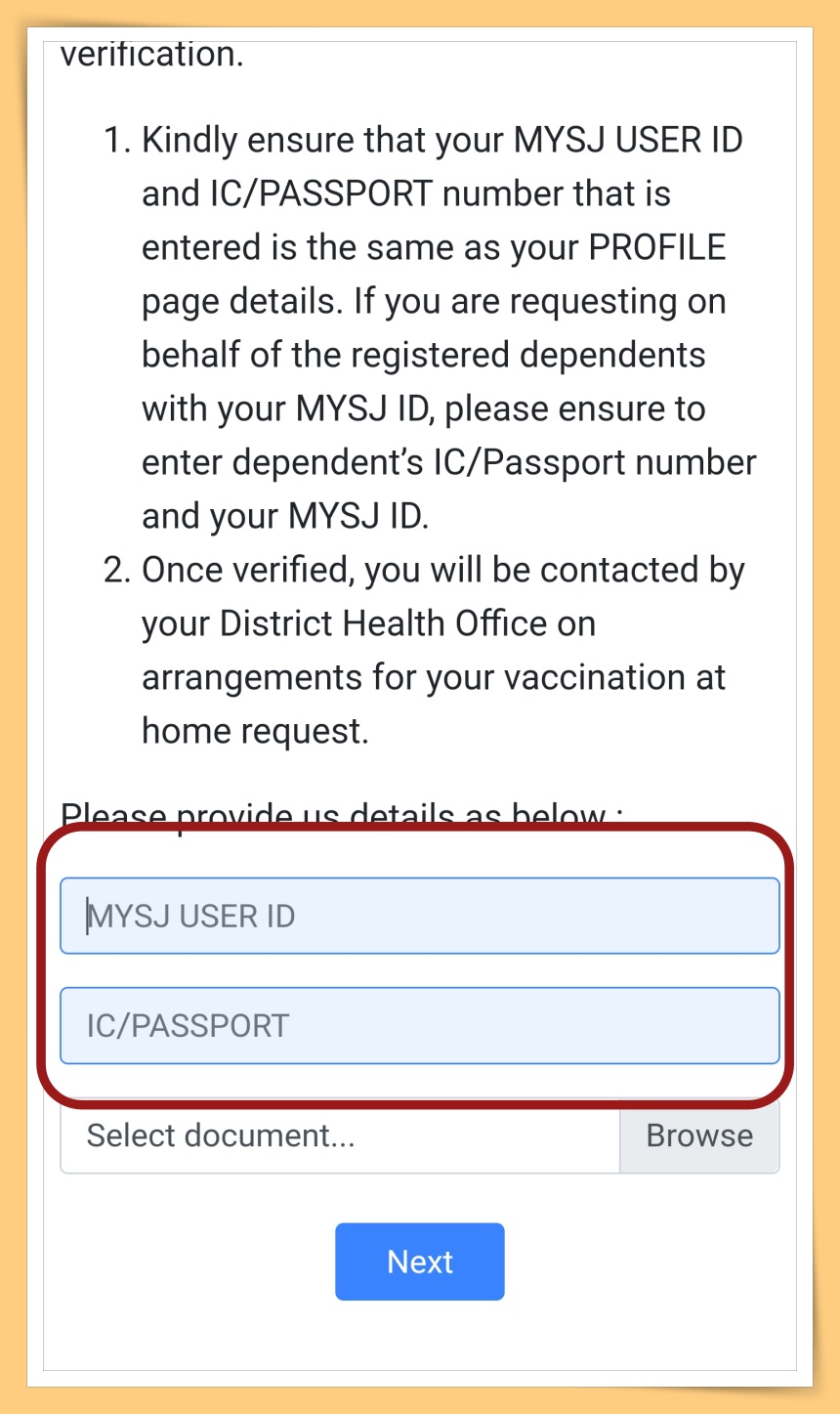Click the Select document file field
Screen dimensions: 840x1414
coord(340,1135)
